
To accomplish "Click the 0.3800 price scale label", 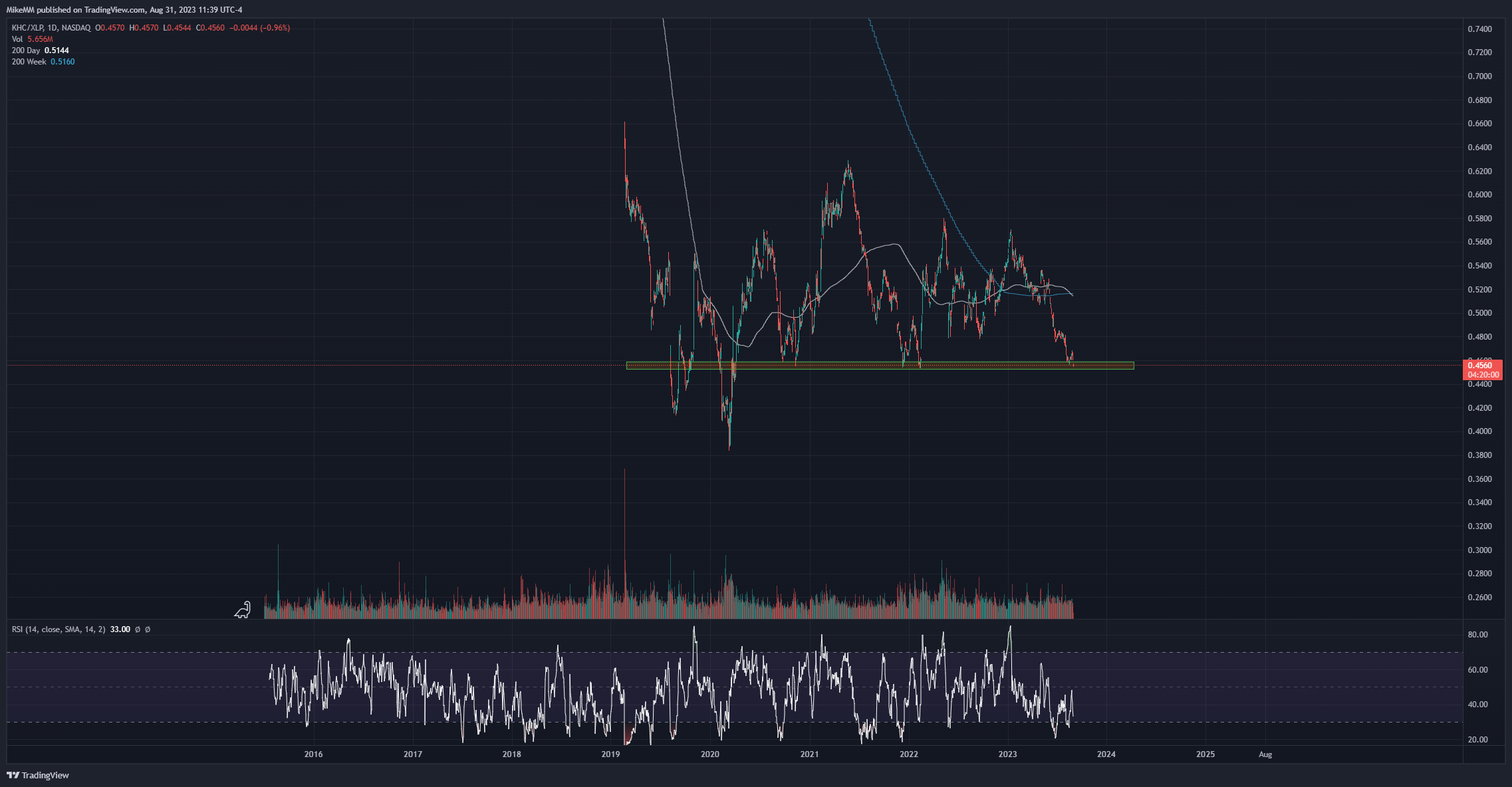I will point(1479,455).
